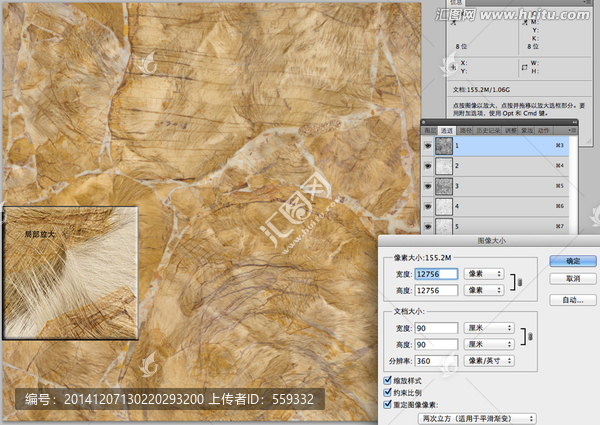600x425 pixels.
Task: Click the pixel dimensions chain link icon
Action: pos(519,282)
